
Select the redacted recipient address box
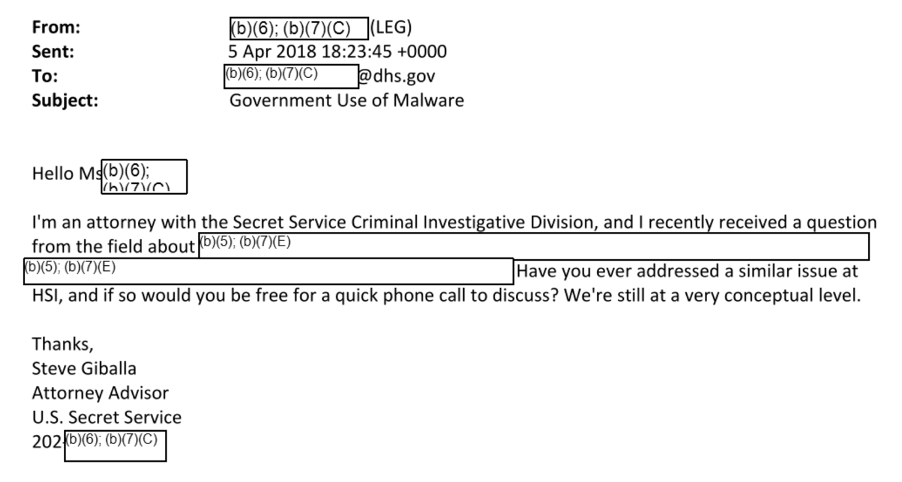[x=291, y=75]
